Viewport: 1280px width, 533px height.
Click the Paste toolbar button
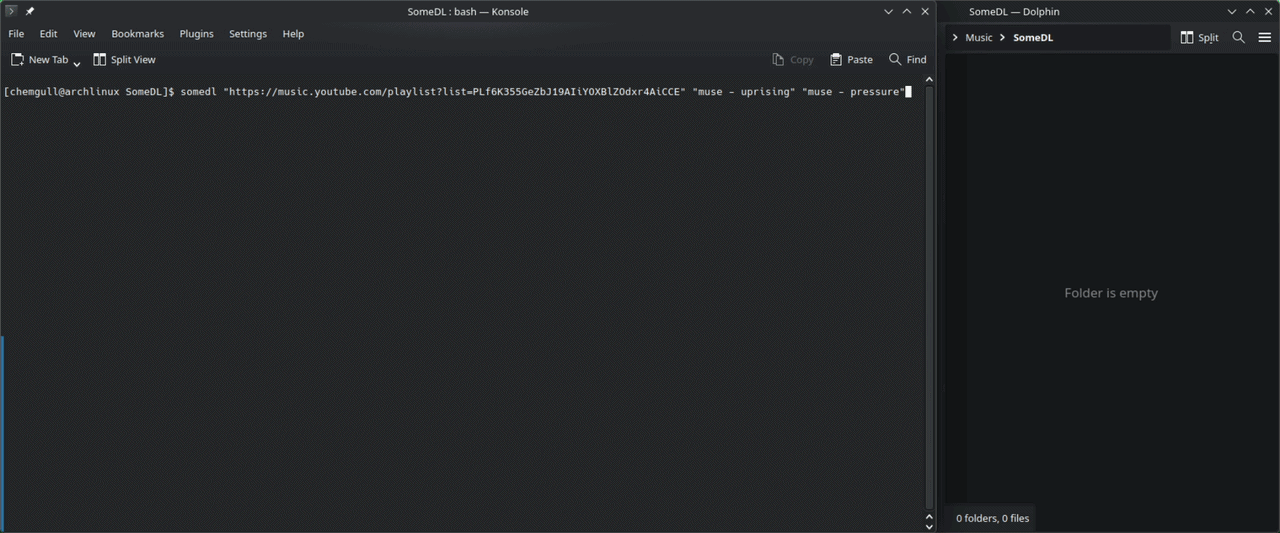pos(851,60)
